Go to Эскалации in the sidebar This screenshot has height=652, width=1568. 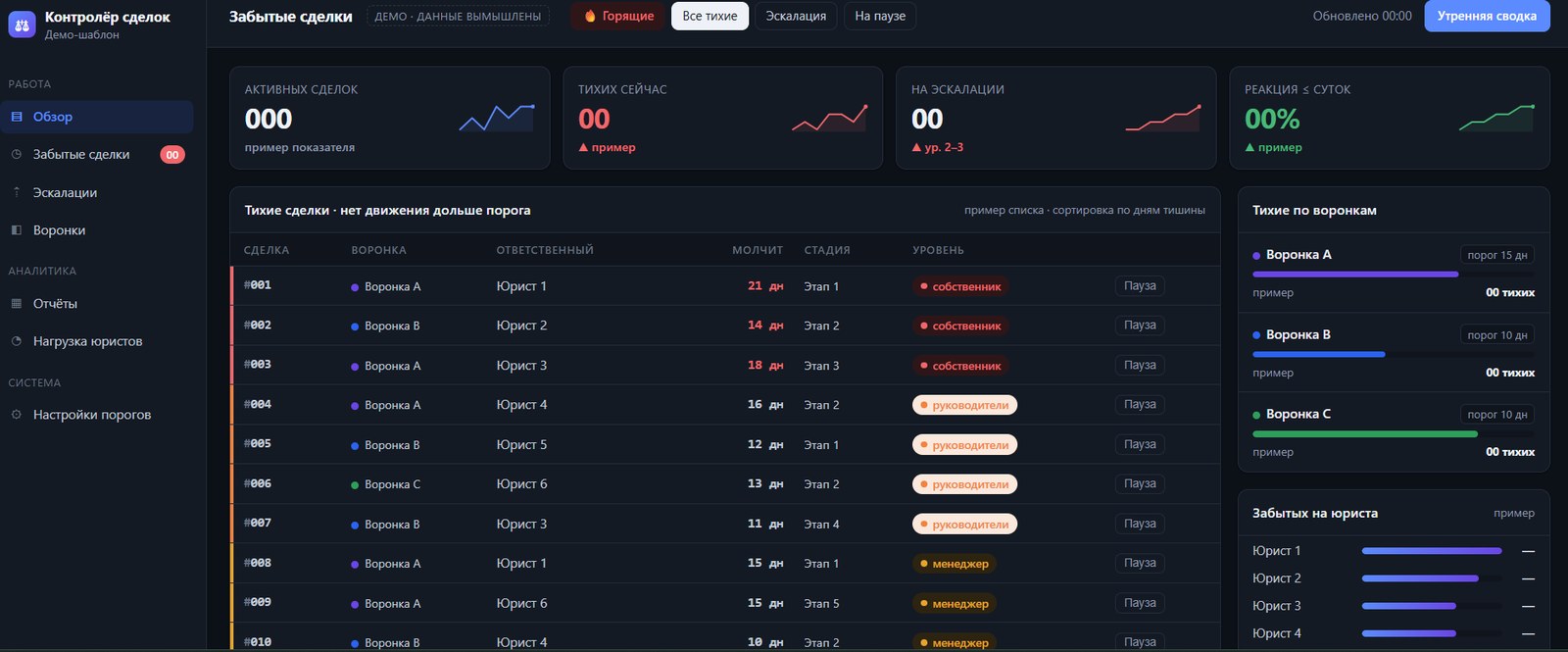(x=97, y=192)
